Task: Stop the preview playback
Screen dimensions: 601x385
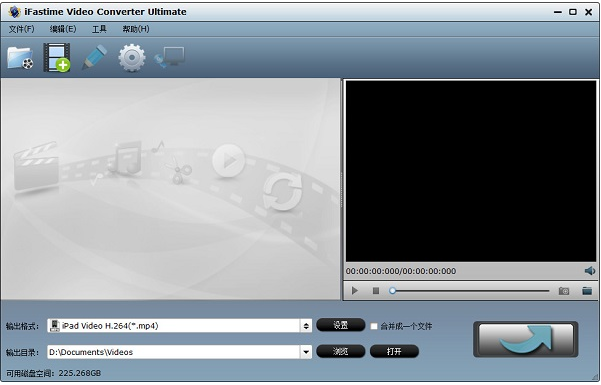Action: 376,291
